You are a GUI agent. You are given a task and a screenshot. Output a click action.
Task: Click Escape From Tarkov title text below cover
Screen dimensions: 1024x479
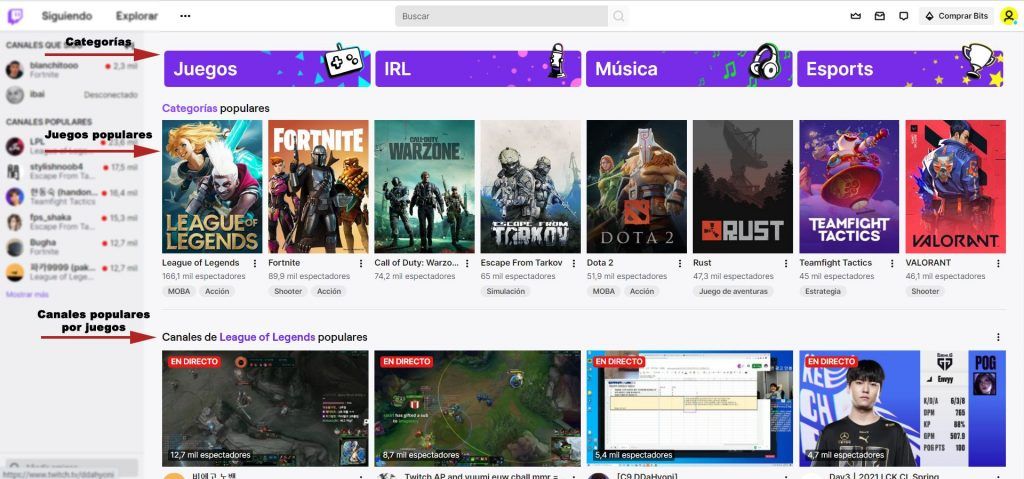pos(521,263)
